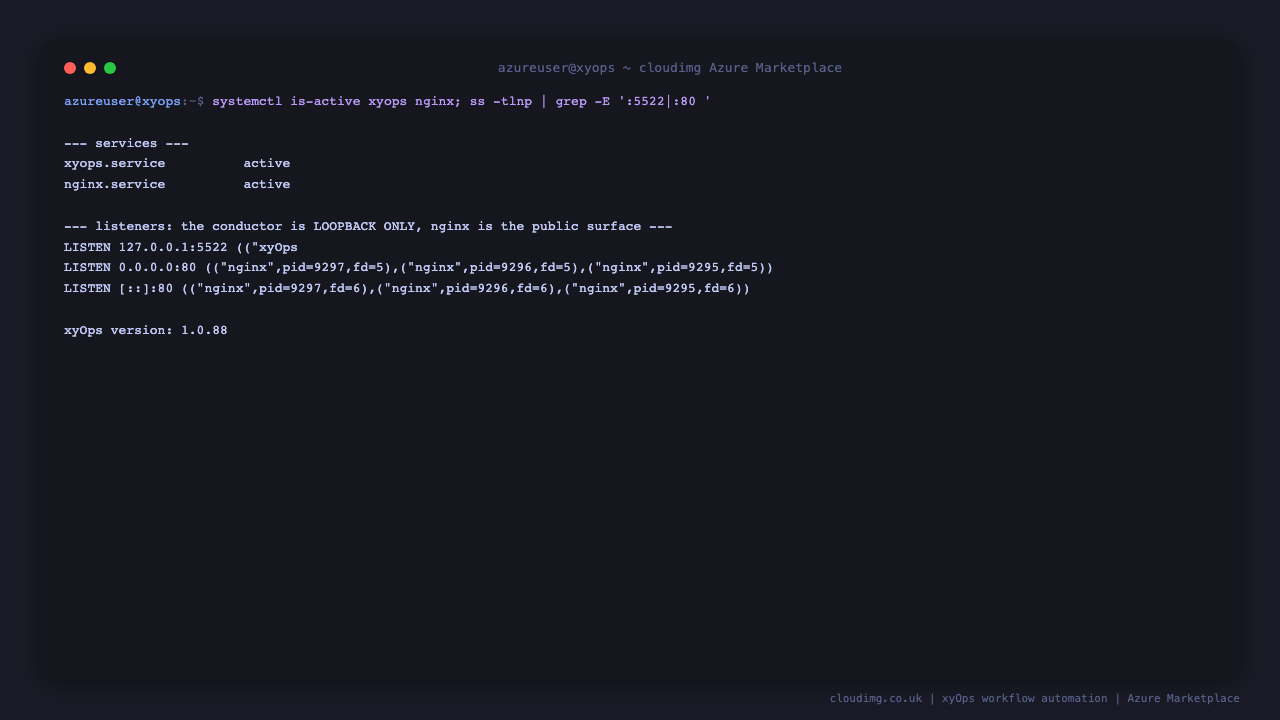Screen dimensions: 1280x720
Task: Click the 'LISTEN 0.0.0.0:80' nginx line
Action: [x=419, y=268]
